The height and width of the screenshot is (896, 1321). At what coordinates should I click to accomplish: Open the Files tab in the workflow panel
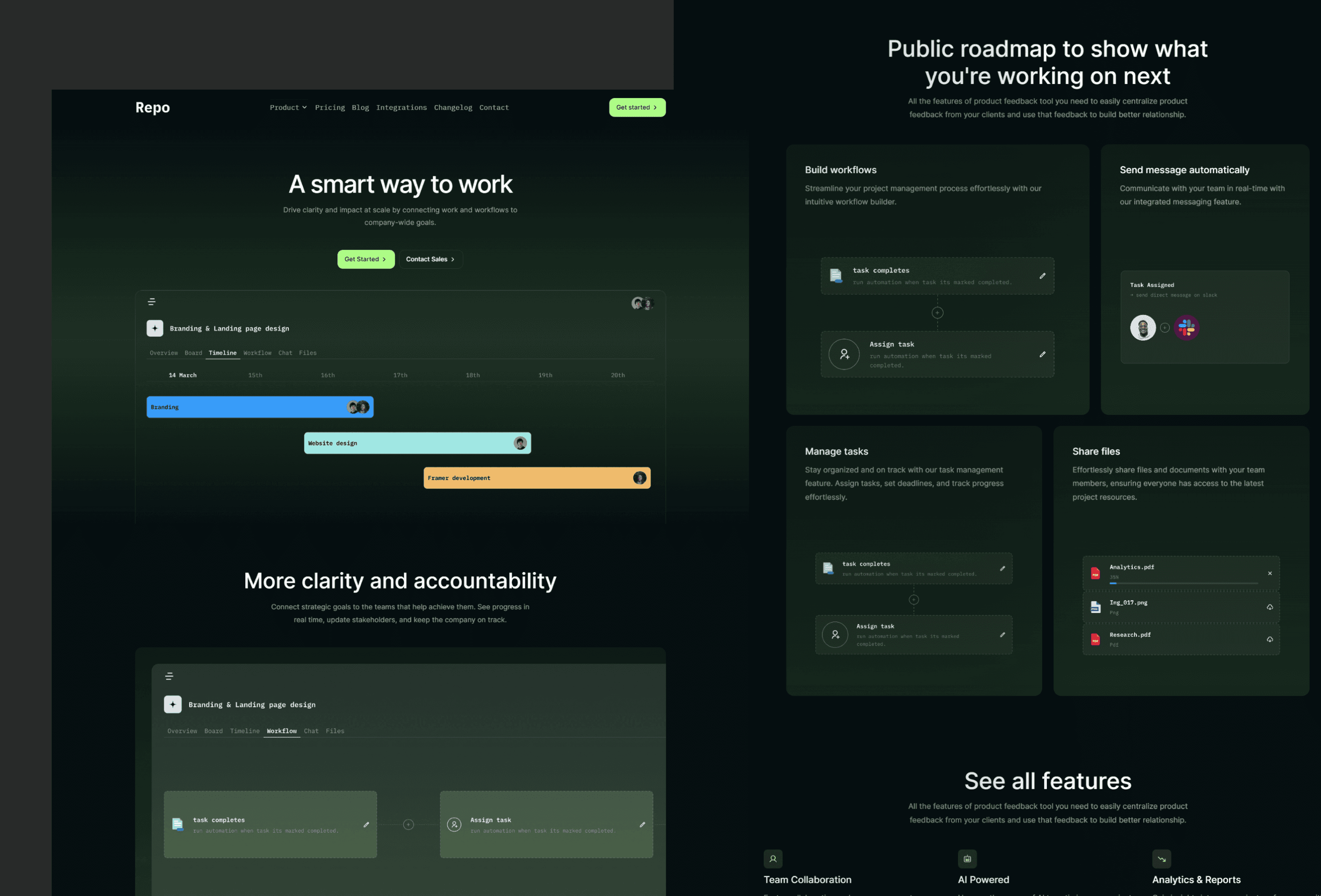click(335, 731)
